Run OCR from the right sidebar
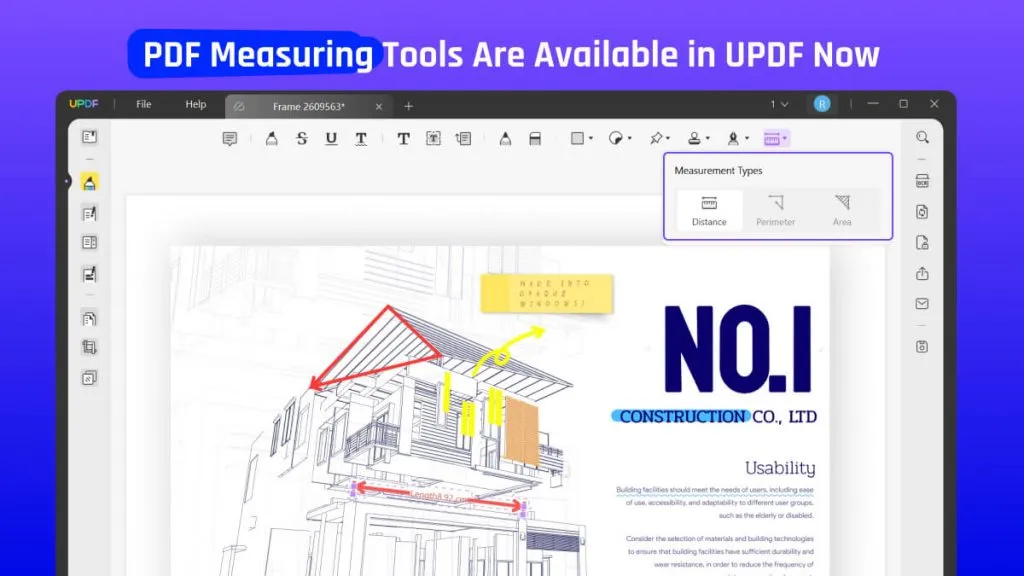The height and width of the screenshot is (576, 1024). (x=922, y=181)
